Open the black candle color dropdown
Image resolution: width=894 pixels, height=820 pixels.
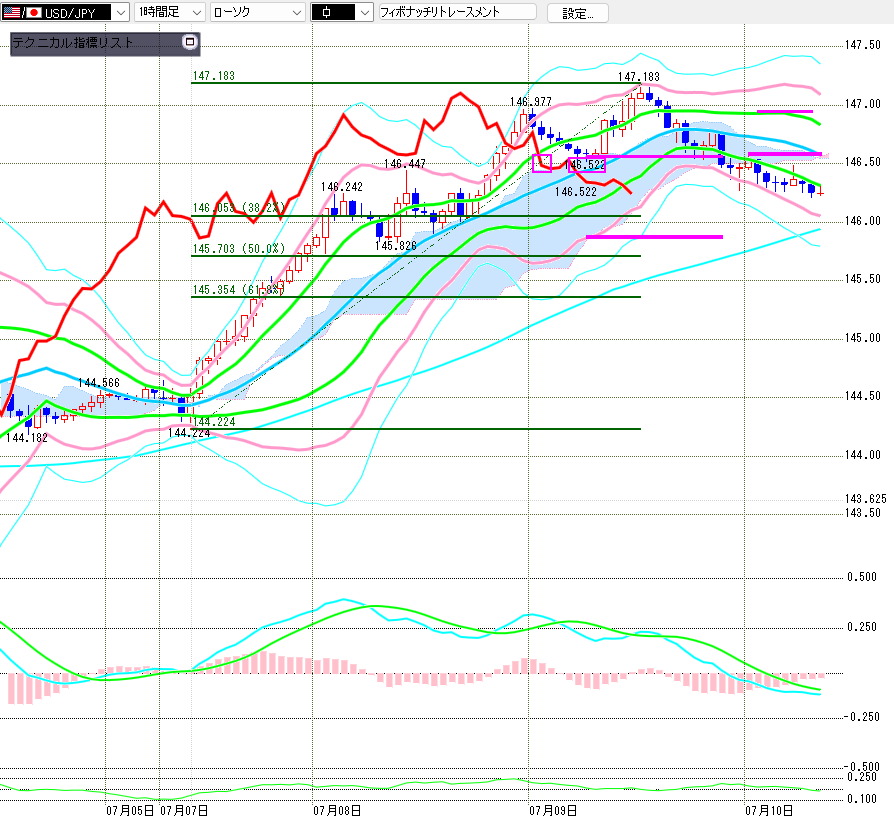[x=364, y=12]
